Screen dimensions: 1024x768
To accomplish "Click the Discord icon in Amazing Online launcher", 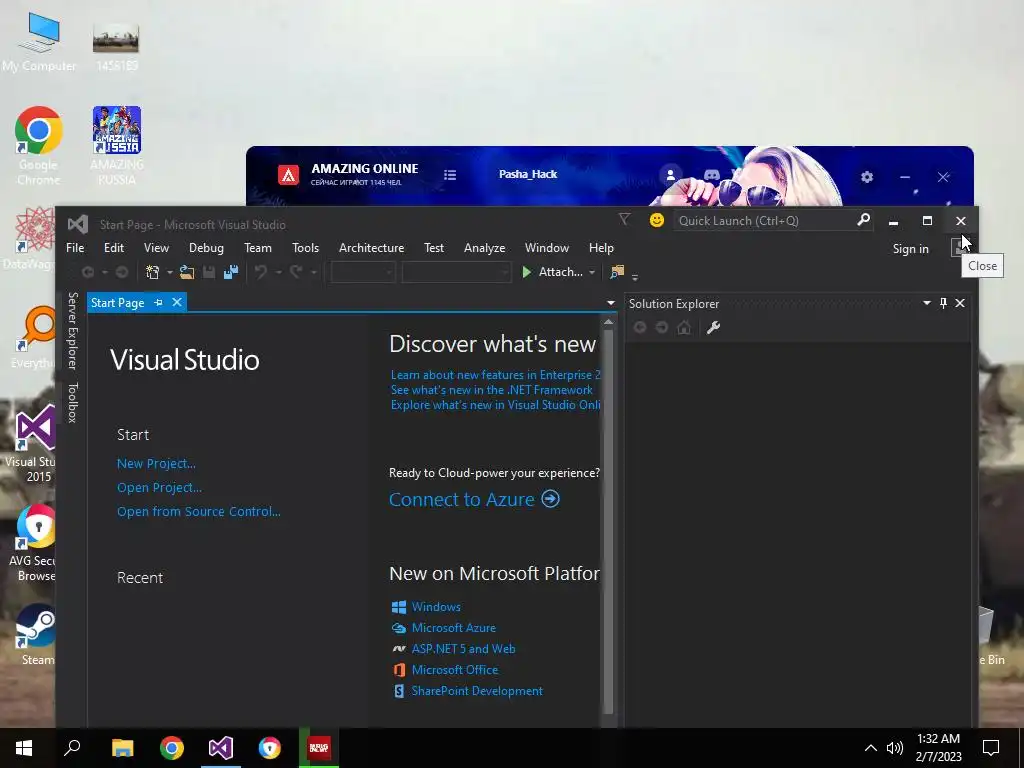I will point(712,175).
